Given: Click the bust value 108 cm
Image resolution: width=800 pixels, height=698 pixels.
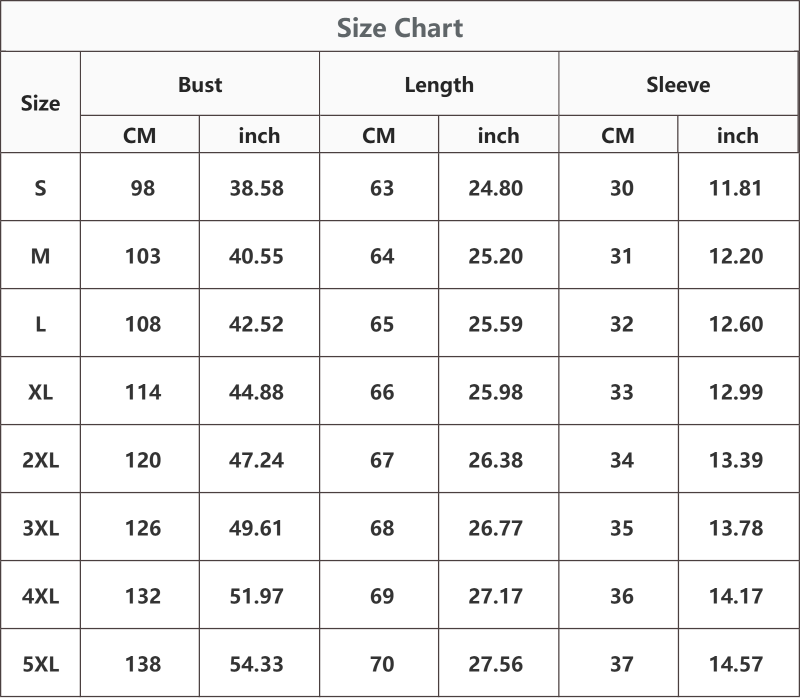Looking at the screenshot, I should [x=143, y=325].
